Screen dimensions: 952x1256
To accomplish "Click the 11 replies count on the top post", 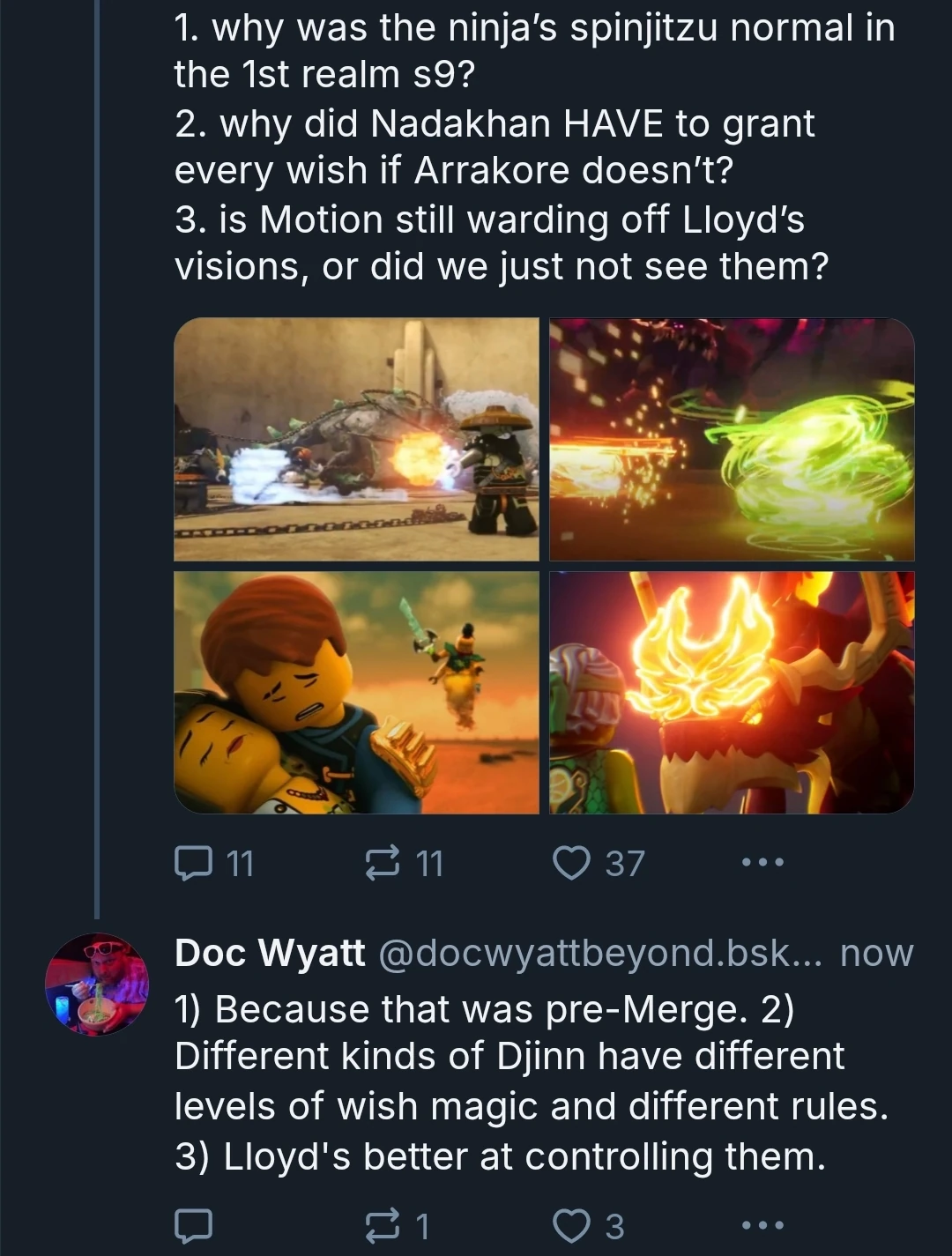I will click(240, 865).
